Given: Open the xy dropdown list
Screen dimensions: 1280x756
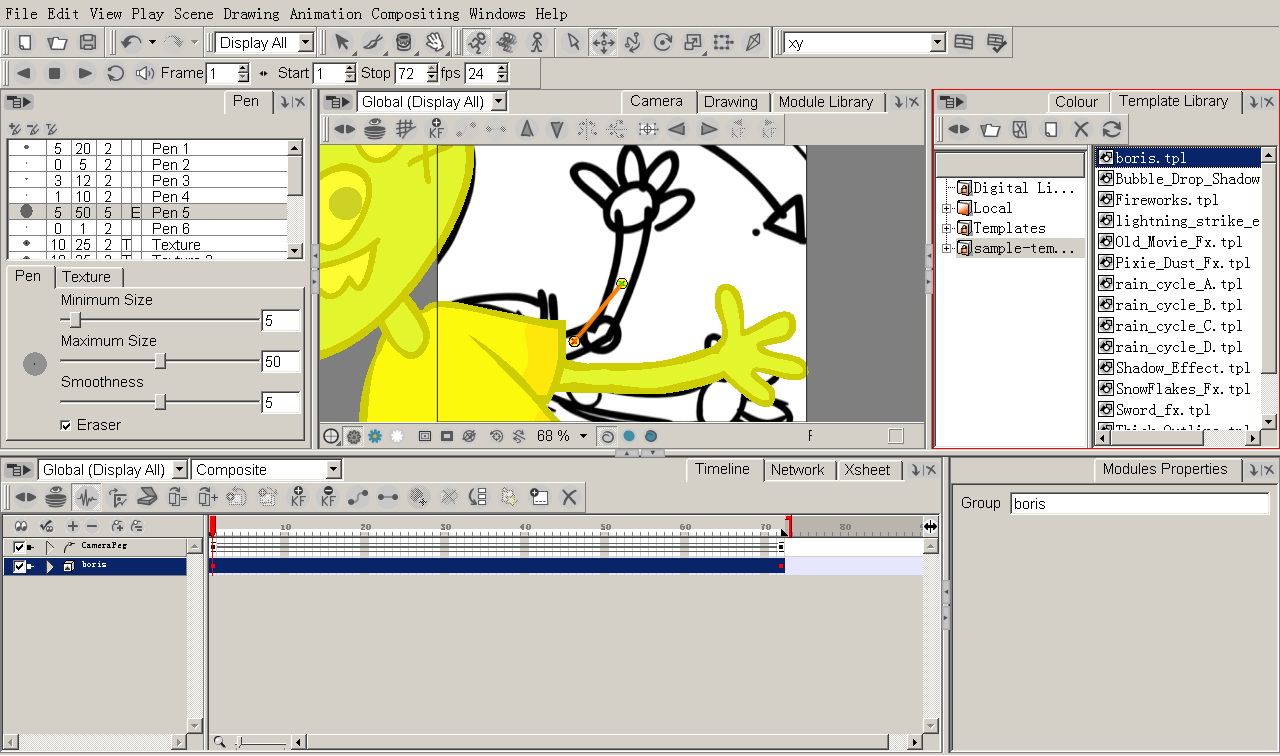Looking at the screenshot, I should [x=937, y=43].
